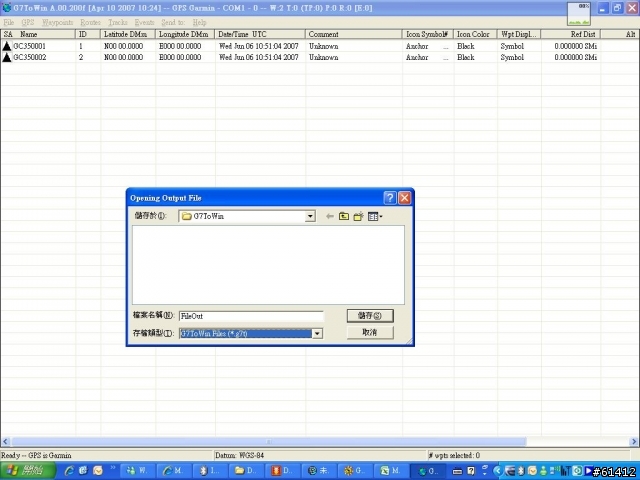Expand the file type dropdown arrow

(x=317, y=333)
